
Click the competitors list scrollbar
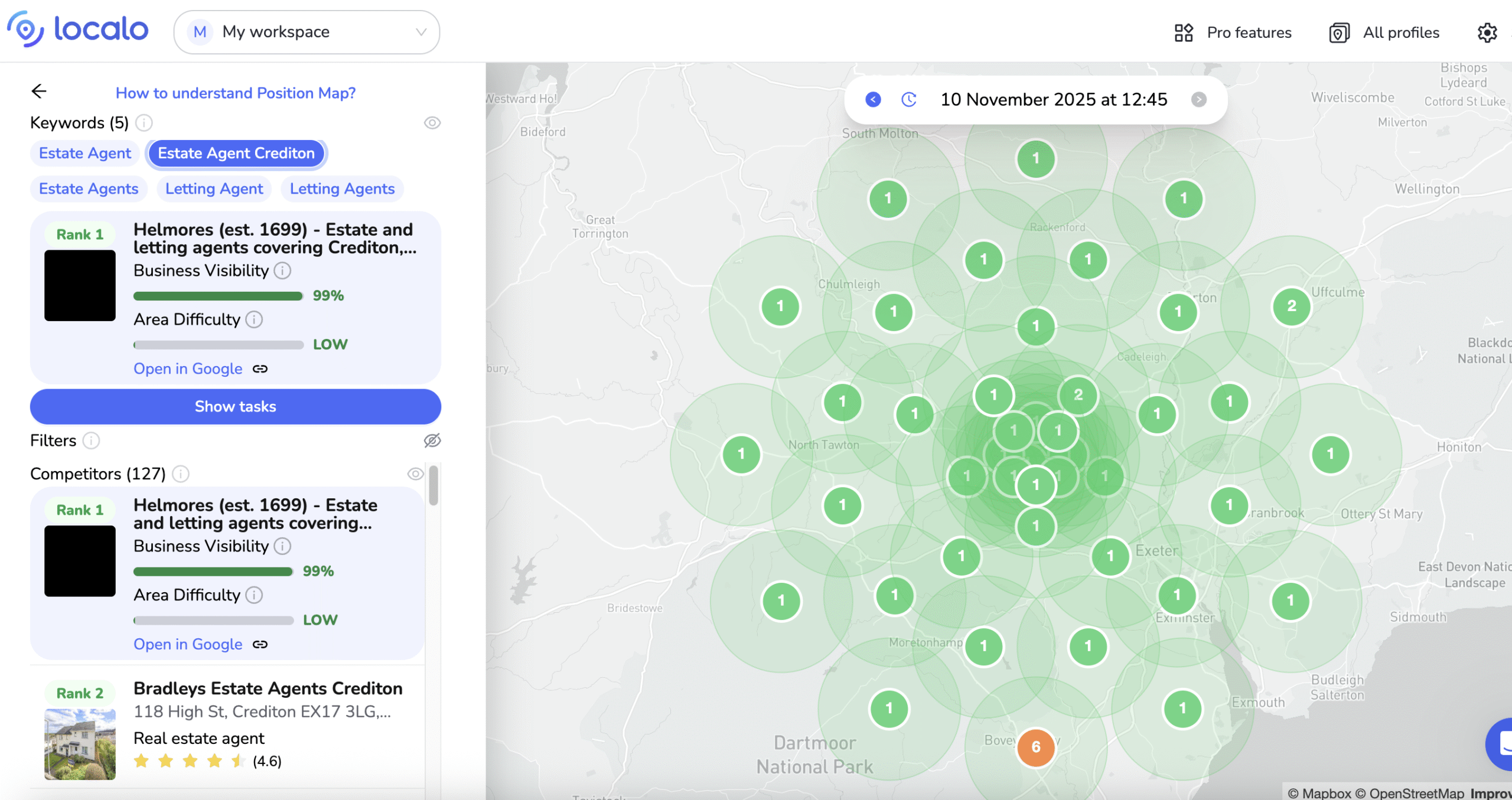click(434, 485)
